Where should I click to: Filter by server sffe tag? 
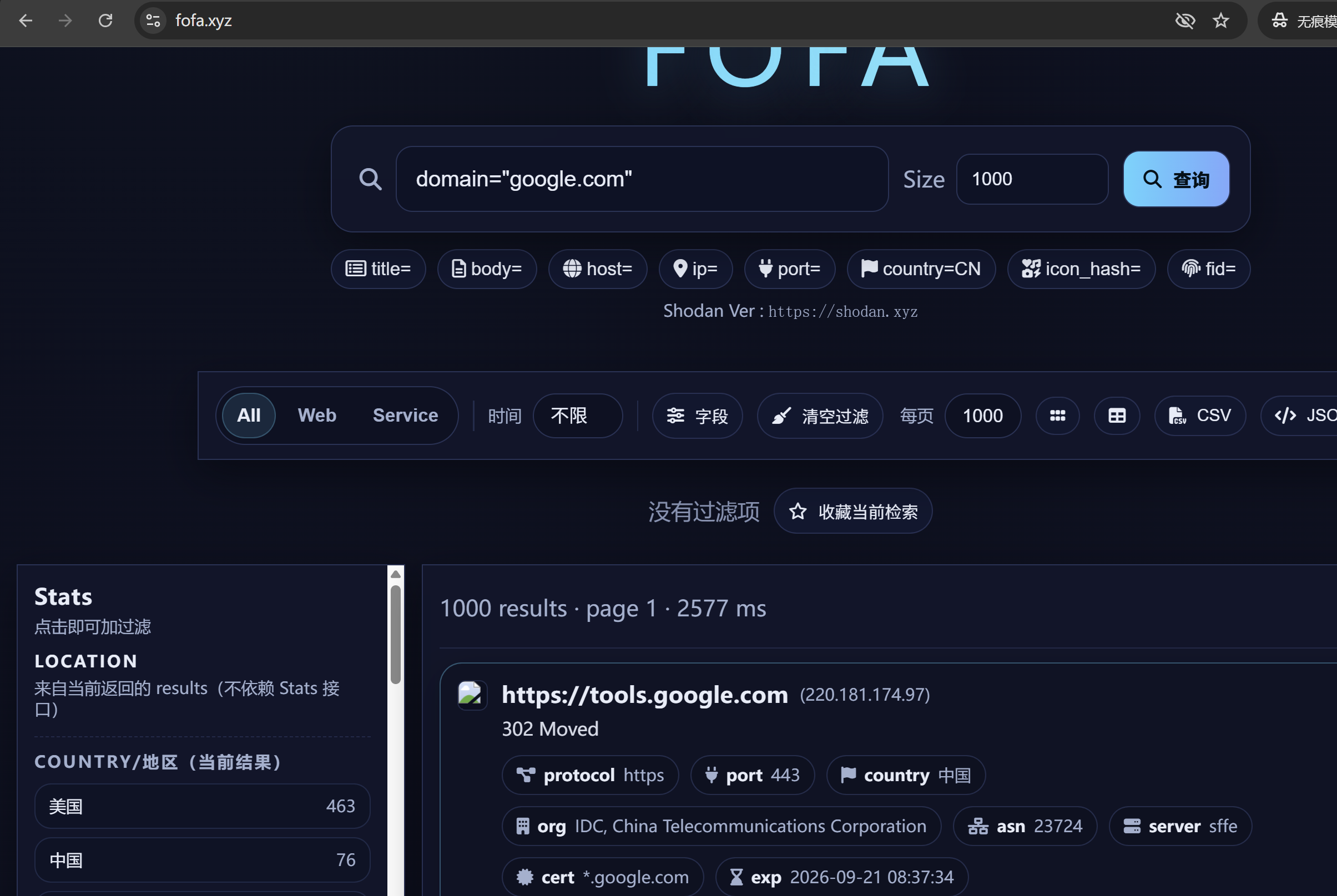tap(1180, 826)
